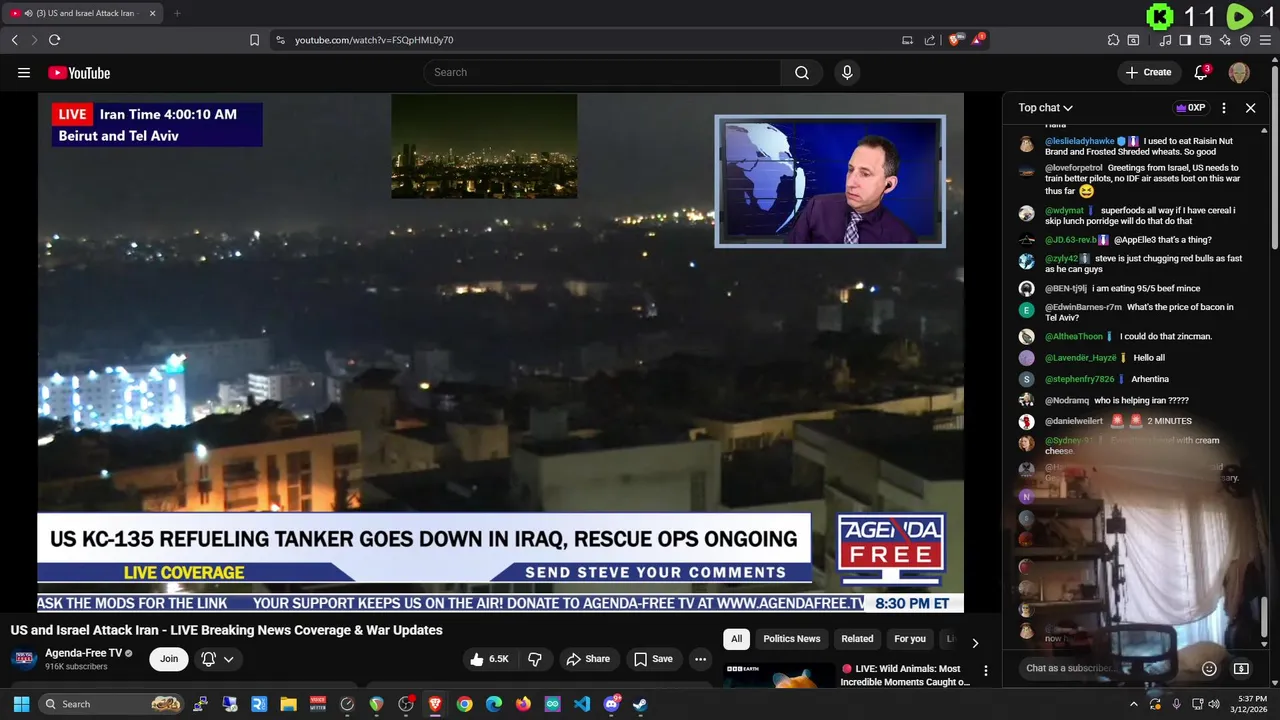The width and height of the screenshot is (1280, 720).
Task: Open Wild Animals video title link
Action: 906,675
